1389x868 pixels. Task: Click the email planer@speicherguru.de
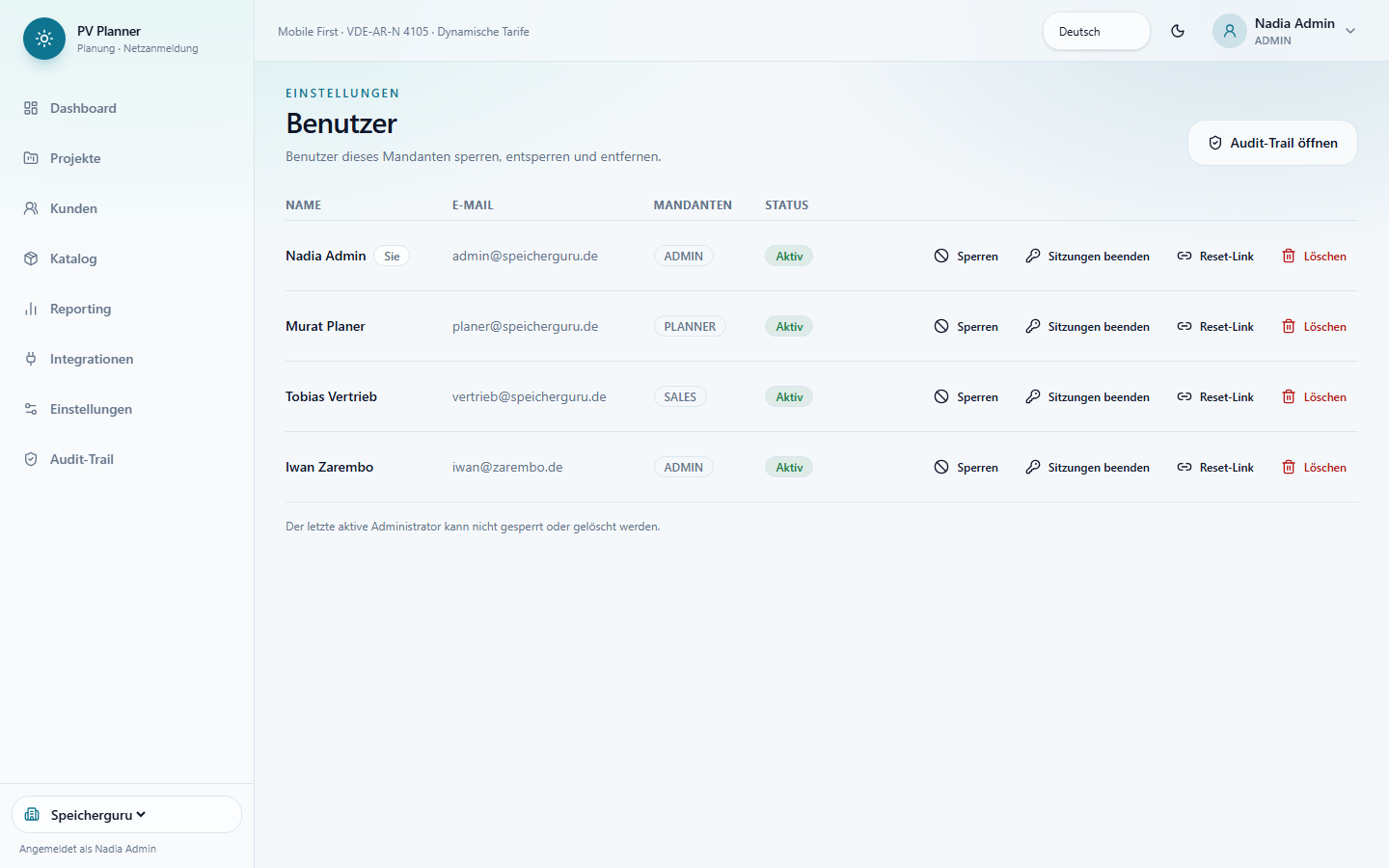click(525, 326)
